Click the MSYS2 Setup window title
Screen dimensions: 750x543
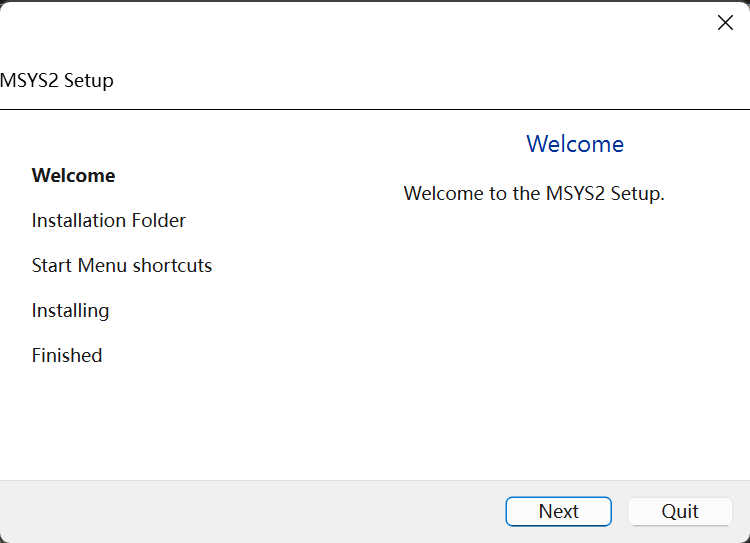click(57, 80)
